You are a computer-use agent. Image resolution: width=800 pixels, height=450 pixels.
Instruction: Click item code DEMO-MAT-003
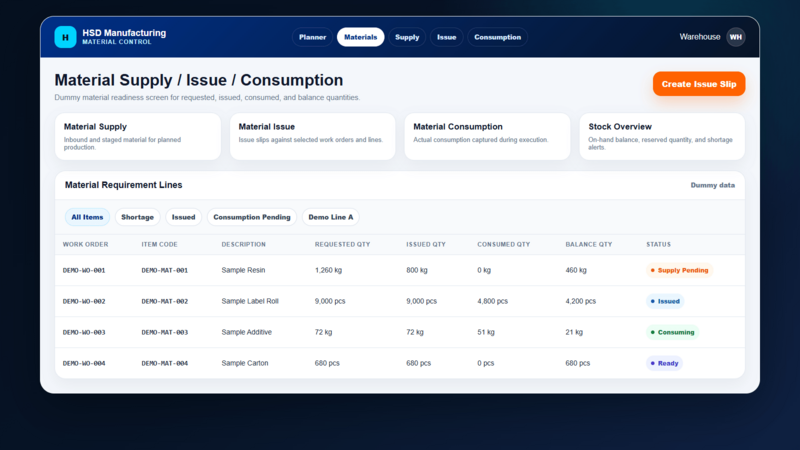[164, 332]
